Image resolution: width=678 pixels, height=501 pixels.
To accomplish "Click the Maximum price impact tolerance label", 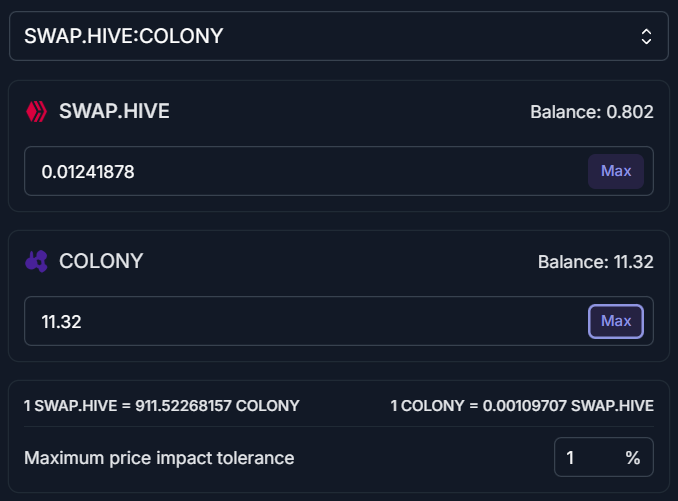I will point(159,458).
